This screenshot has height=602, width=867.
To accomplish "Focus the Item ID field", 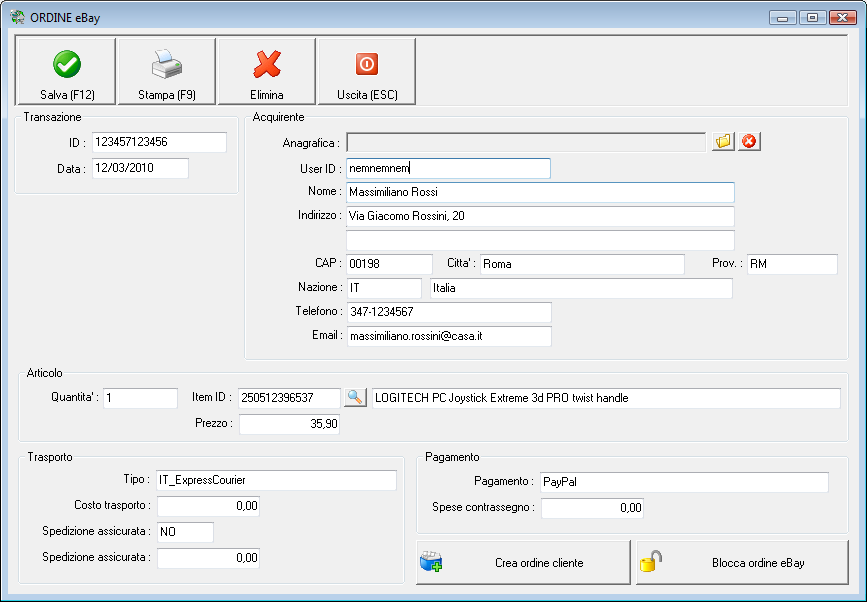I will click(x=289, y=398).
